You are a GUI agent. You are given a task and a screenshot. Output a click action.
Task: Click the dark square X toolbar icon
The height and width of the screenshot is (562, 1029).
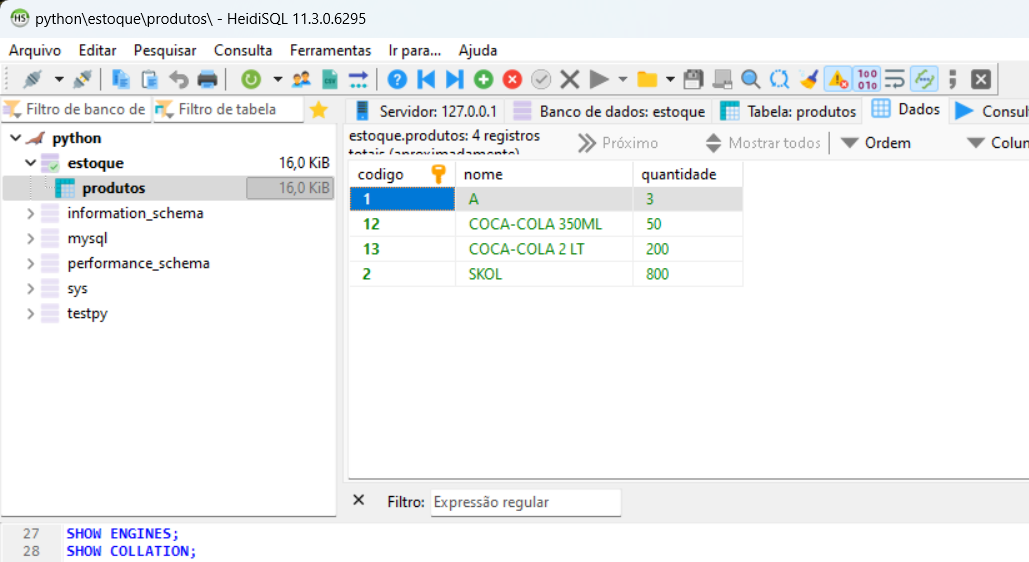(980, 79)
